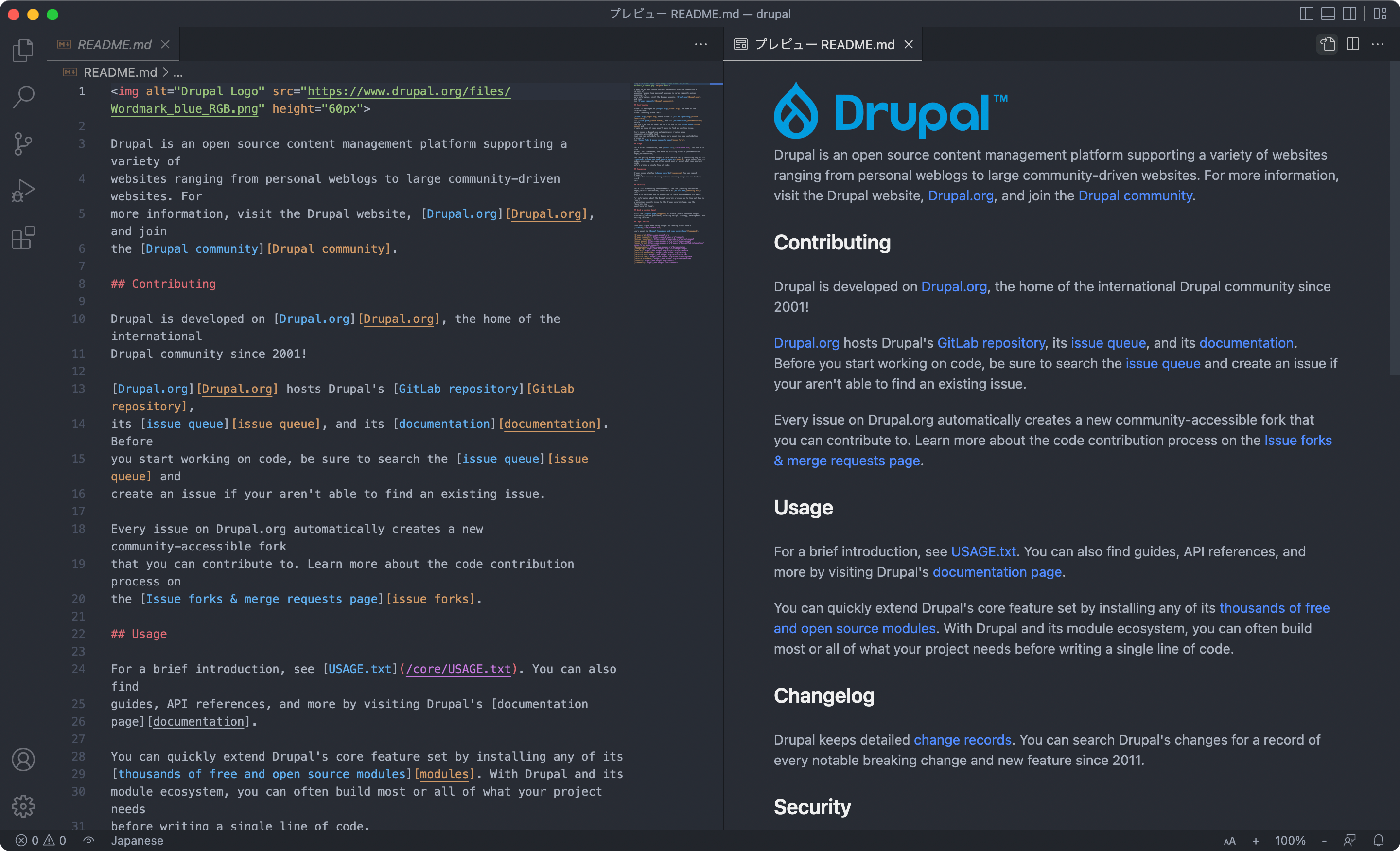Open the Explorer view in activity bar
The width and height of the screenshot is (1400, 851).
coord(23,50)
